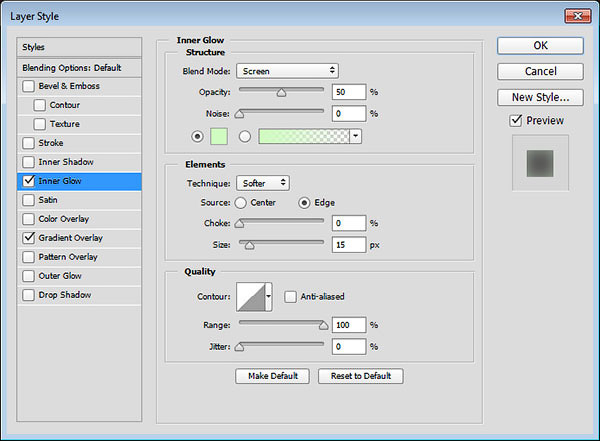Select the Stroke style label

click(51, 143)
